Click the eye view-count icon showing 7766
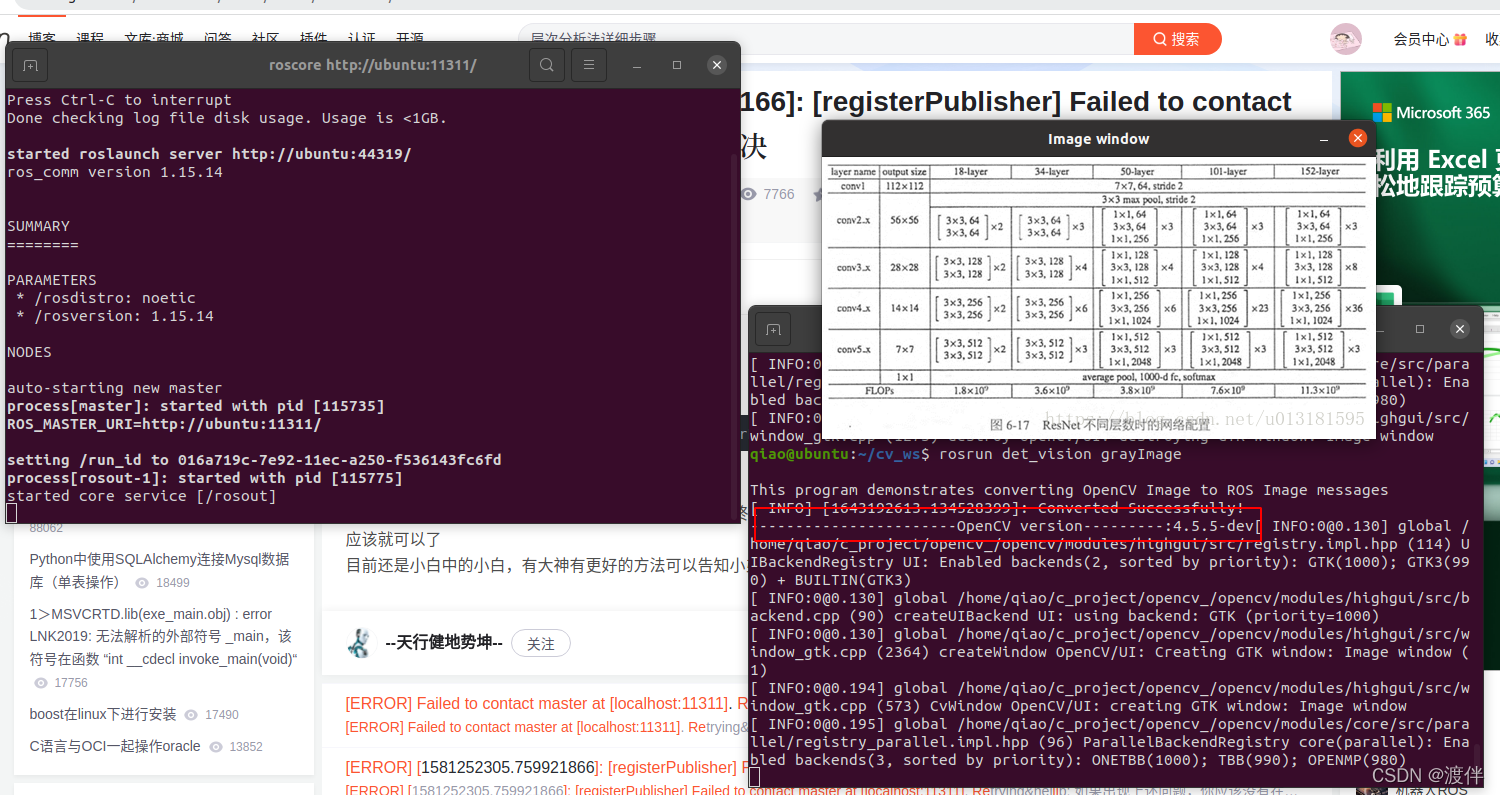1500x795 pixels. [747, 194]
